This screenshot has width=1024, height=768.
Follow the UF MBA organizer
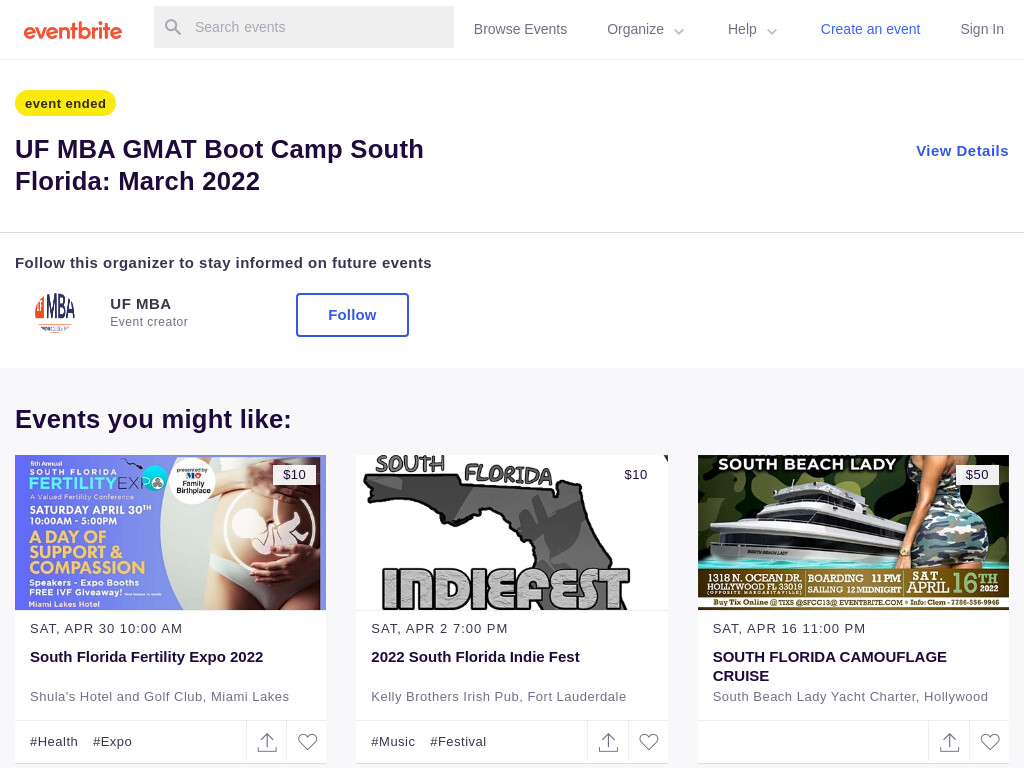(352, 315)
